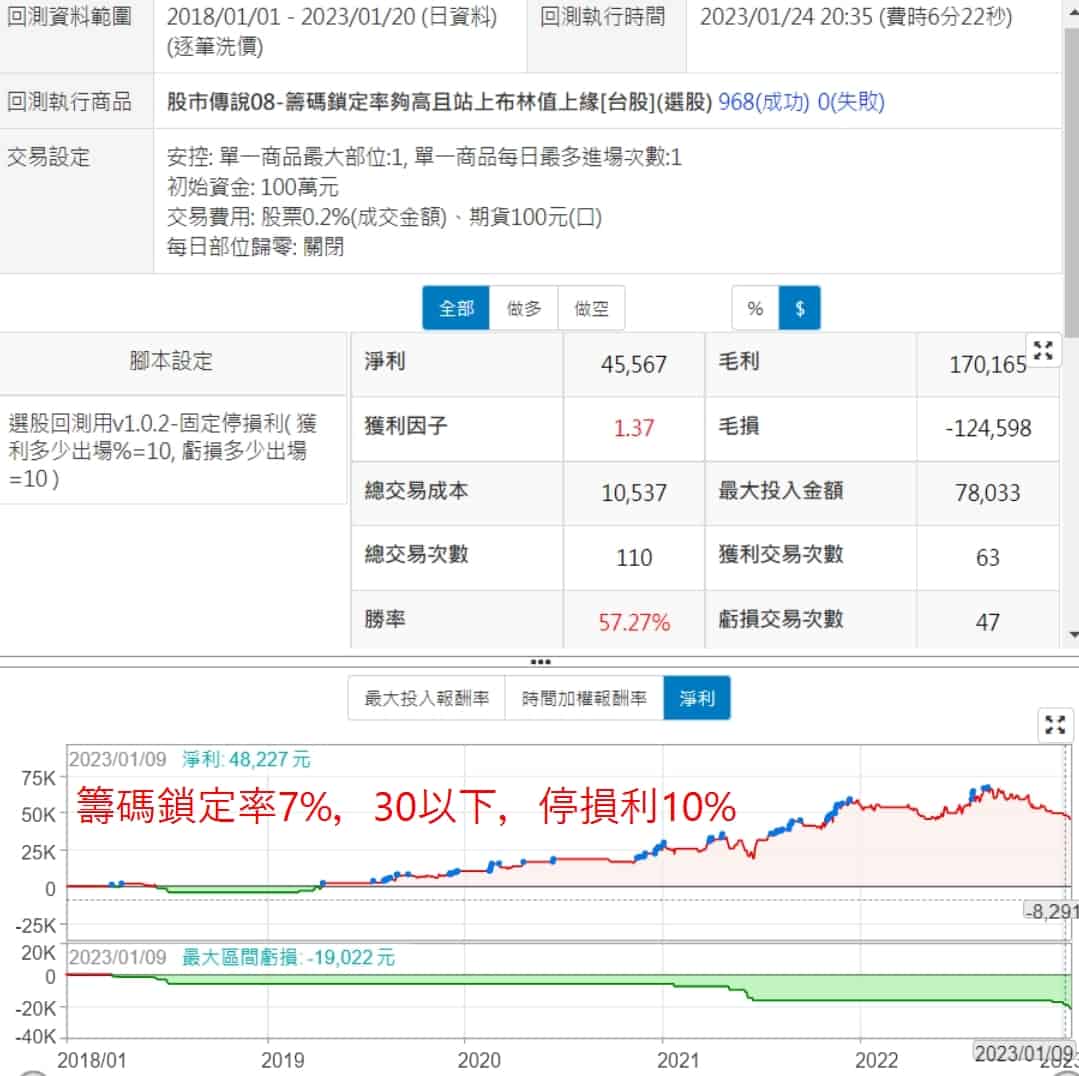
Task: Switch filter to 做多 trades
Action: coord(524,308)
